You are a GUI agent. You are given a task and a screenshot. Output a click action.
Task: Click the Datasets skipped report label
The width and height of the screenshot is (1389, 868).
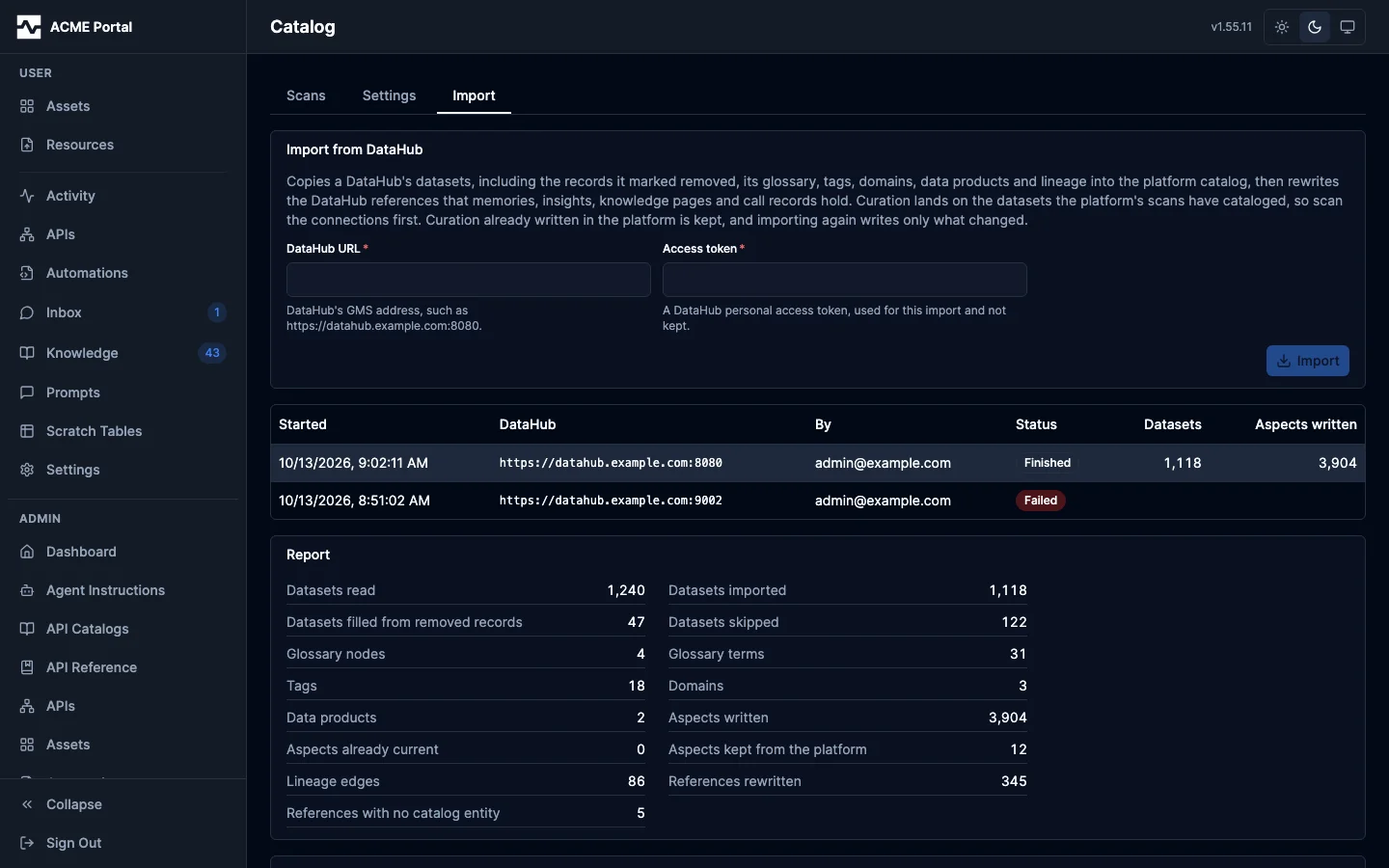click(x=723, y=622)
